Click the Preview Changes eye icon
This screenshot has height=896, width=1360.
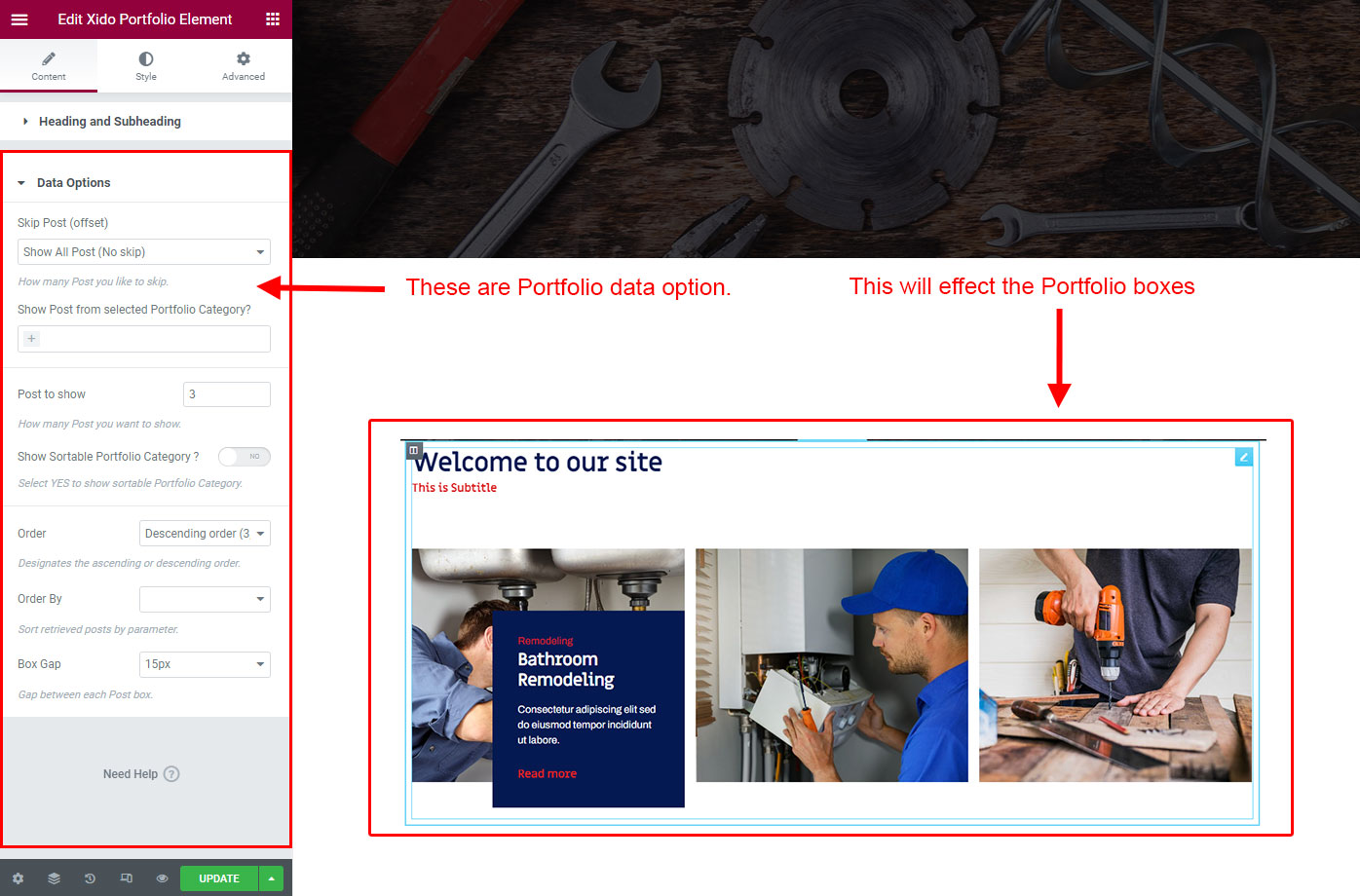[x=162, y=878]
